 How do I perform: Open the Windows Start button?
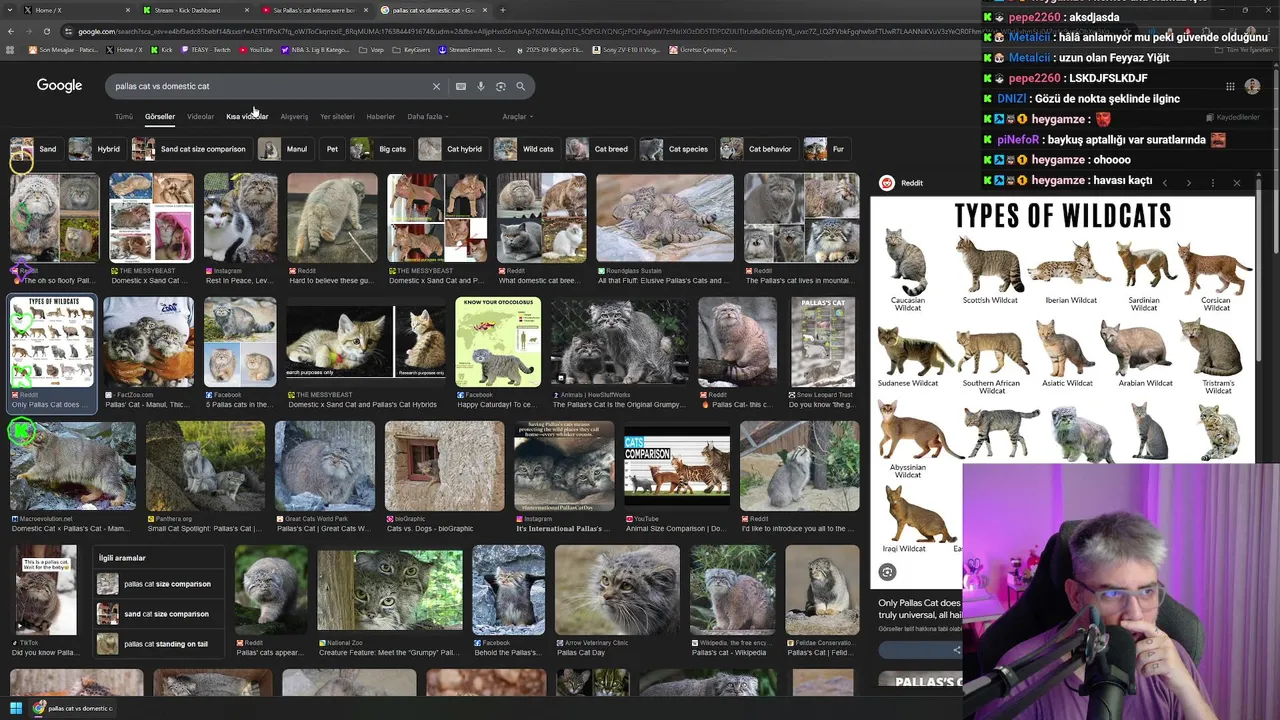click(x=16, y=708)
